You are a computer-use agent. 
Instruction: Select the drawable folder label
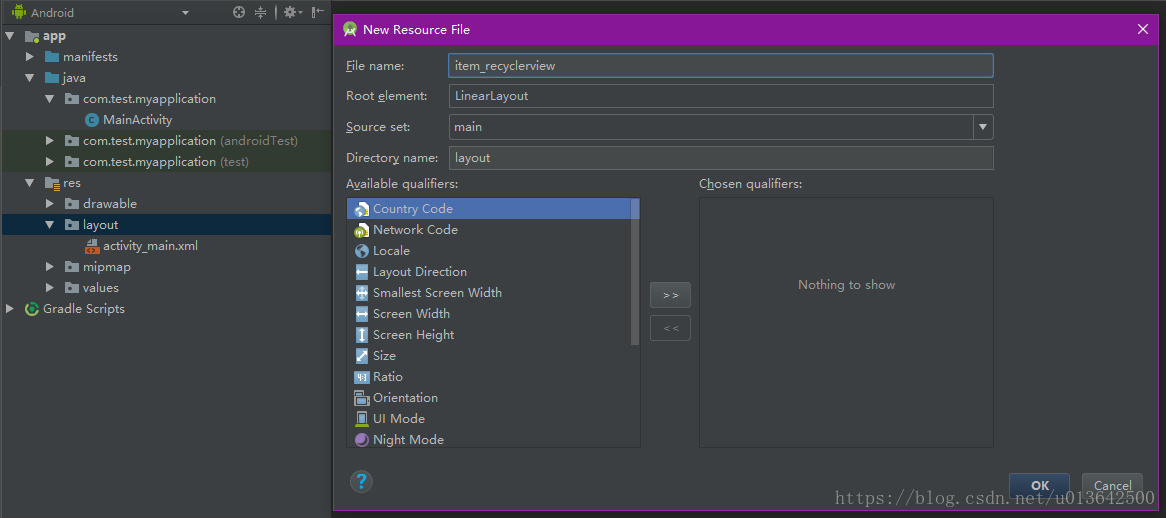point(110,203)
